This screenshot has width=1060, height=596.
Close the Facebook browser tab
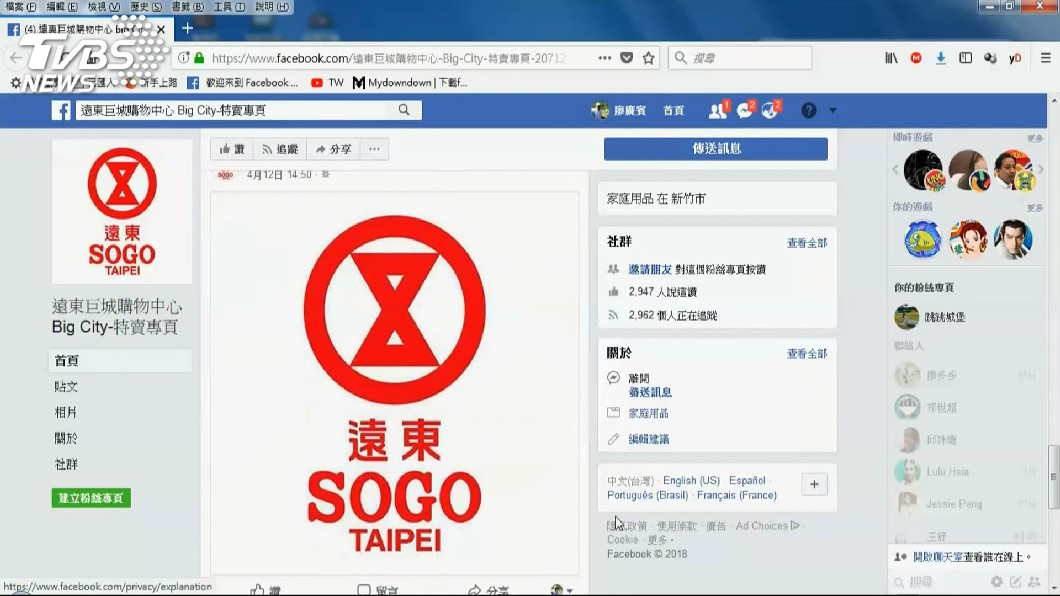161,30
